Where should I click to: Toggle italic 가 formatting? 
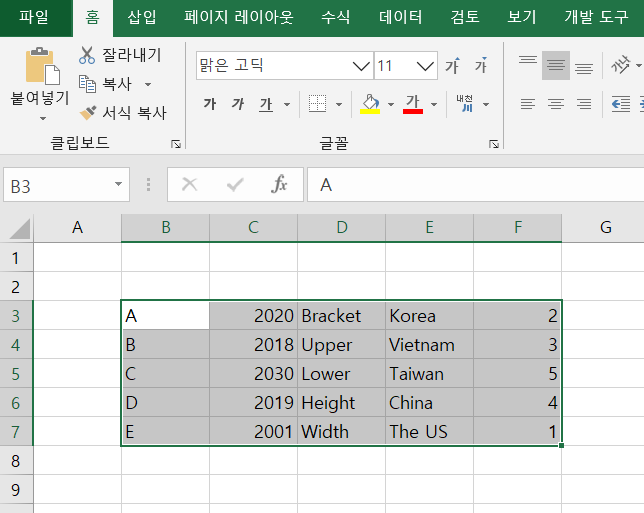[x=238, y=104]
